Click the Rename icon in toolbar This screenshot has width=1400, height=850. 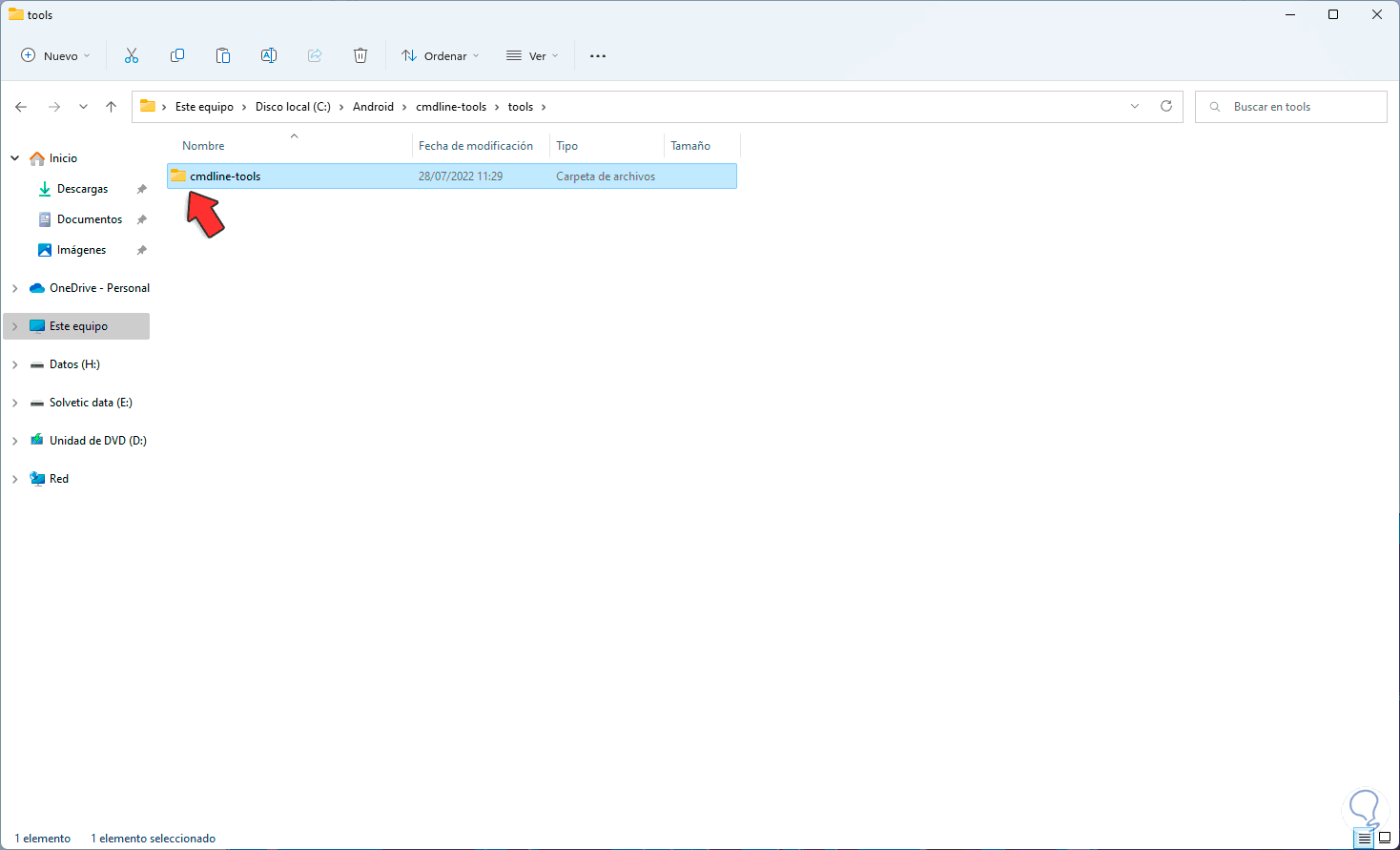coord(269,55)
